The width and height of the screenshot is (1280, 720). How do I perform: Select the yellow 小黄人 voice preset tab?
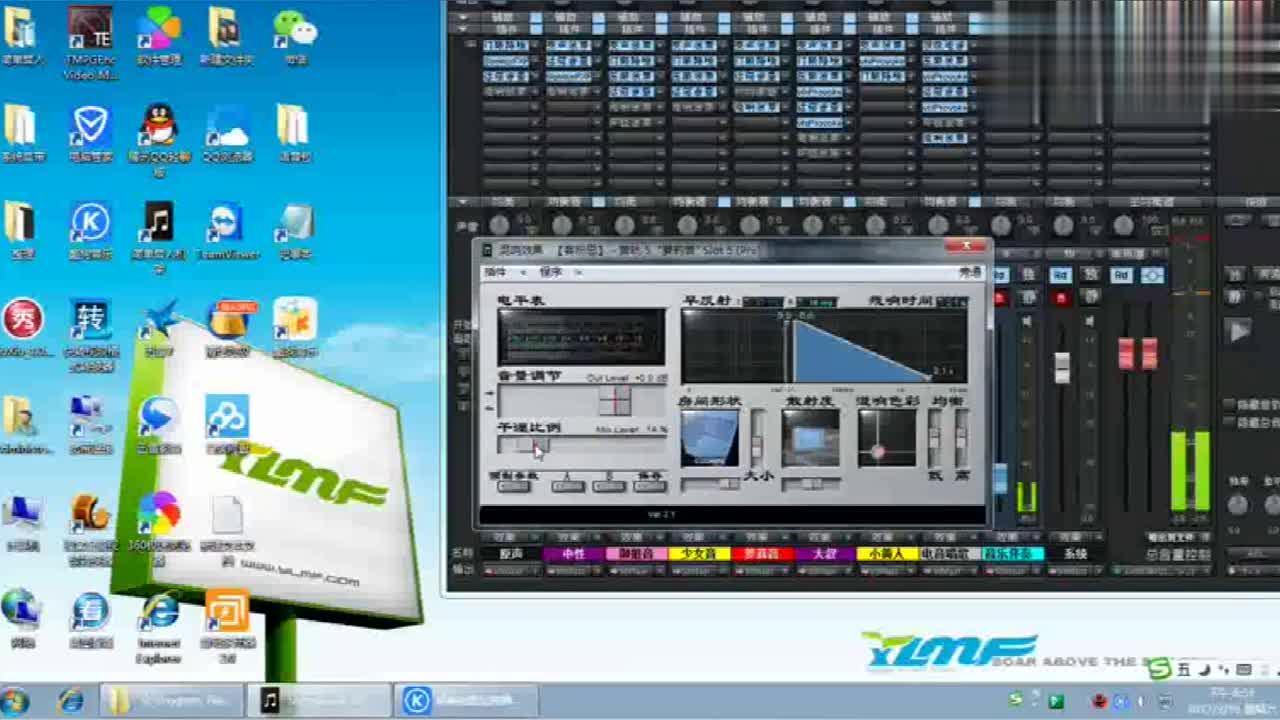[886, 554]
